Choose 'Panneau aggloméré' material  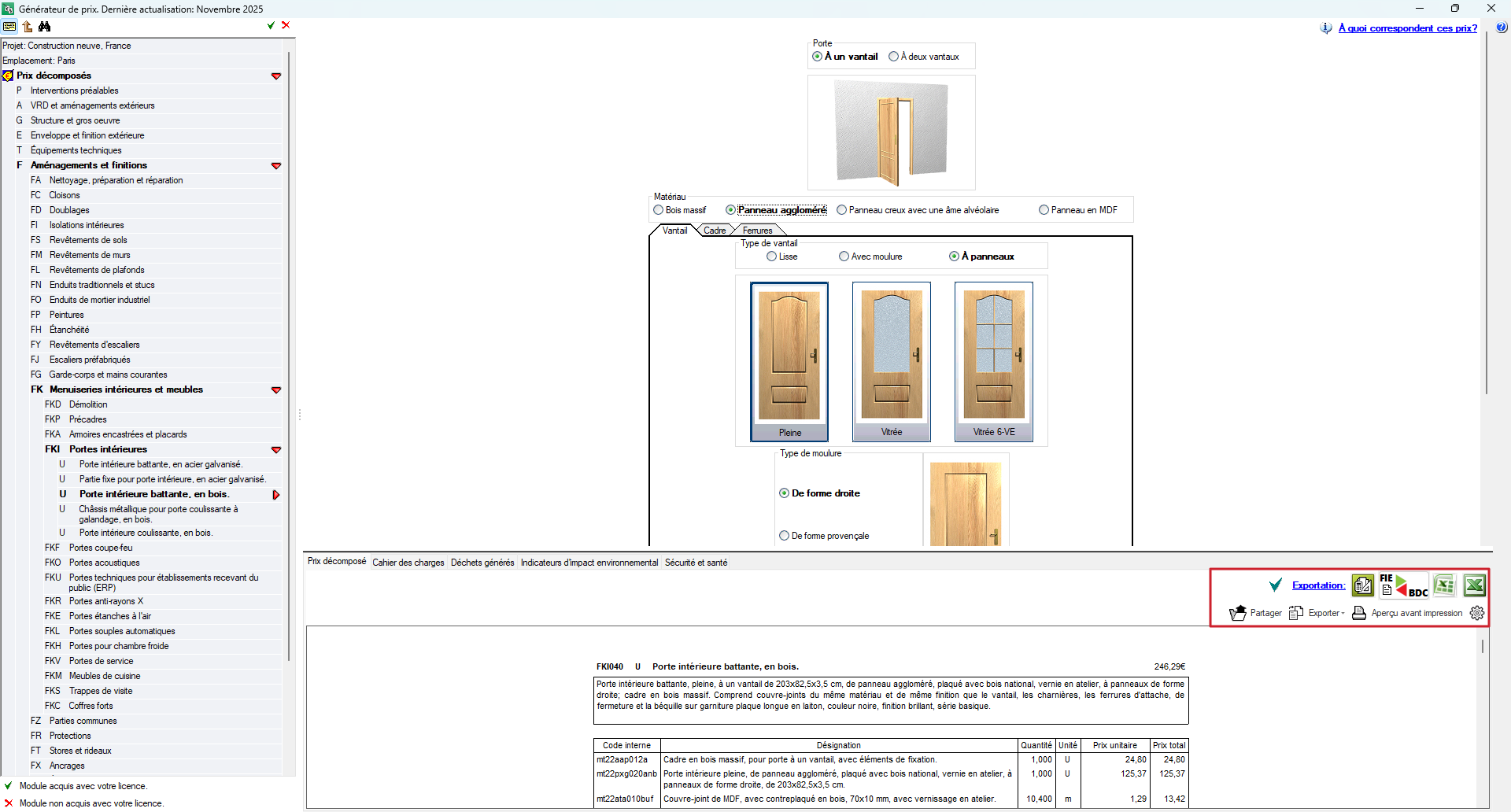tap(776, 210)
